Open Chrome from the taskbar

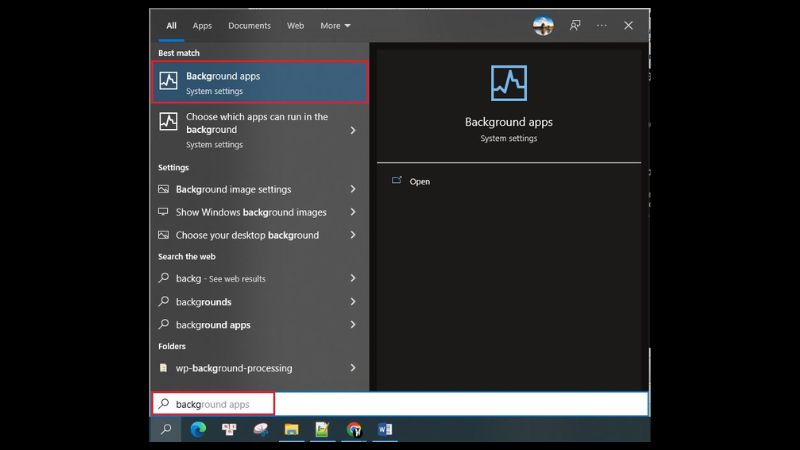[x=353, y=429]
